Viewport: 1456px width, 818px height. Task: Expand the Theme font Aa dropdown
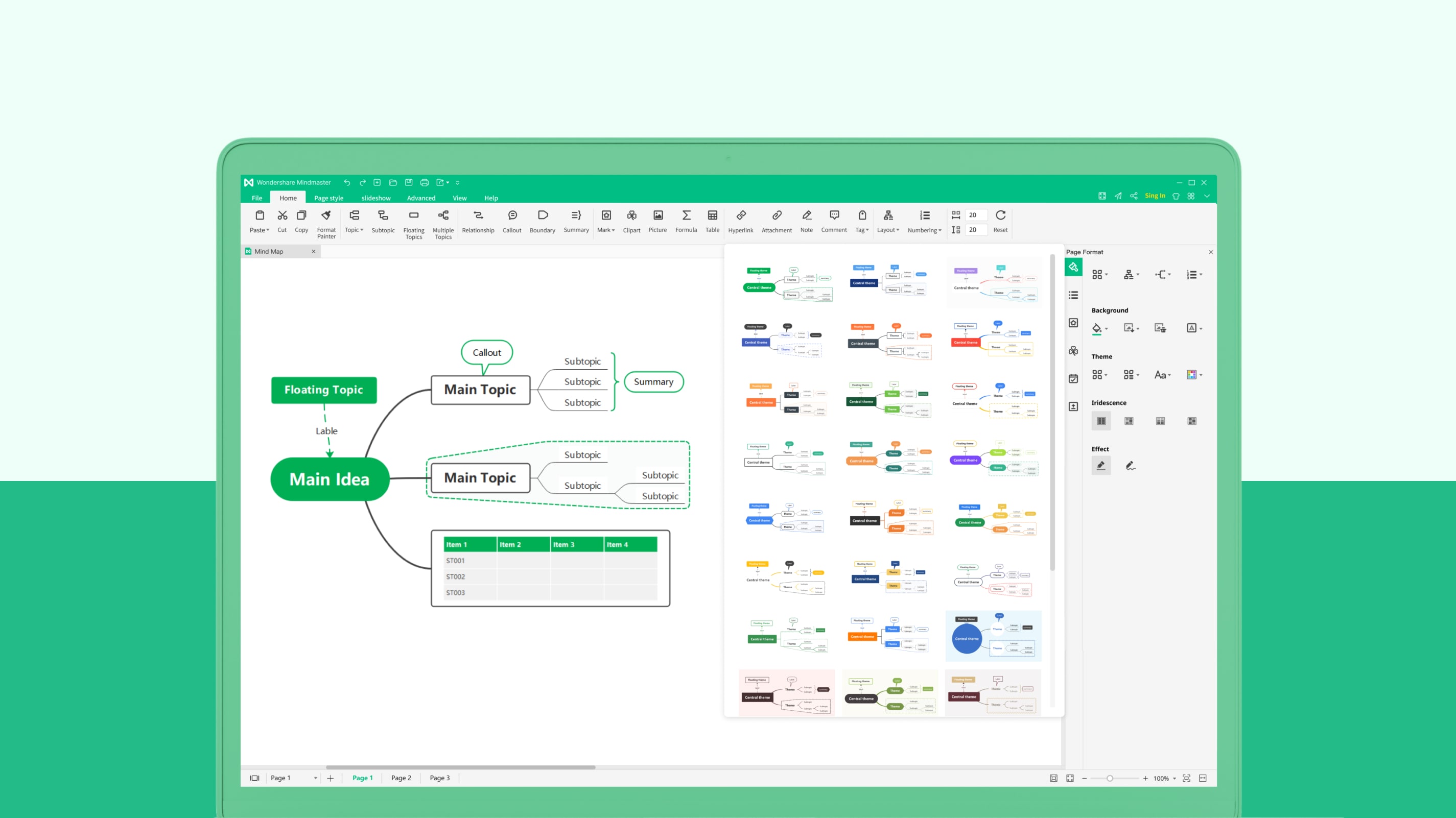1163,375
